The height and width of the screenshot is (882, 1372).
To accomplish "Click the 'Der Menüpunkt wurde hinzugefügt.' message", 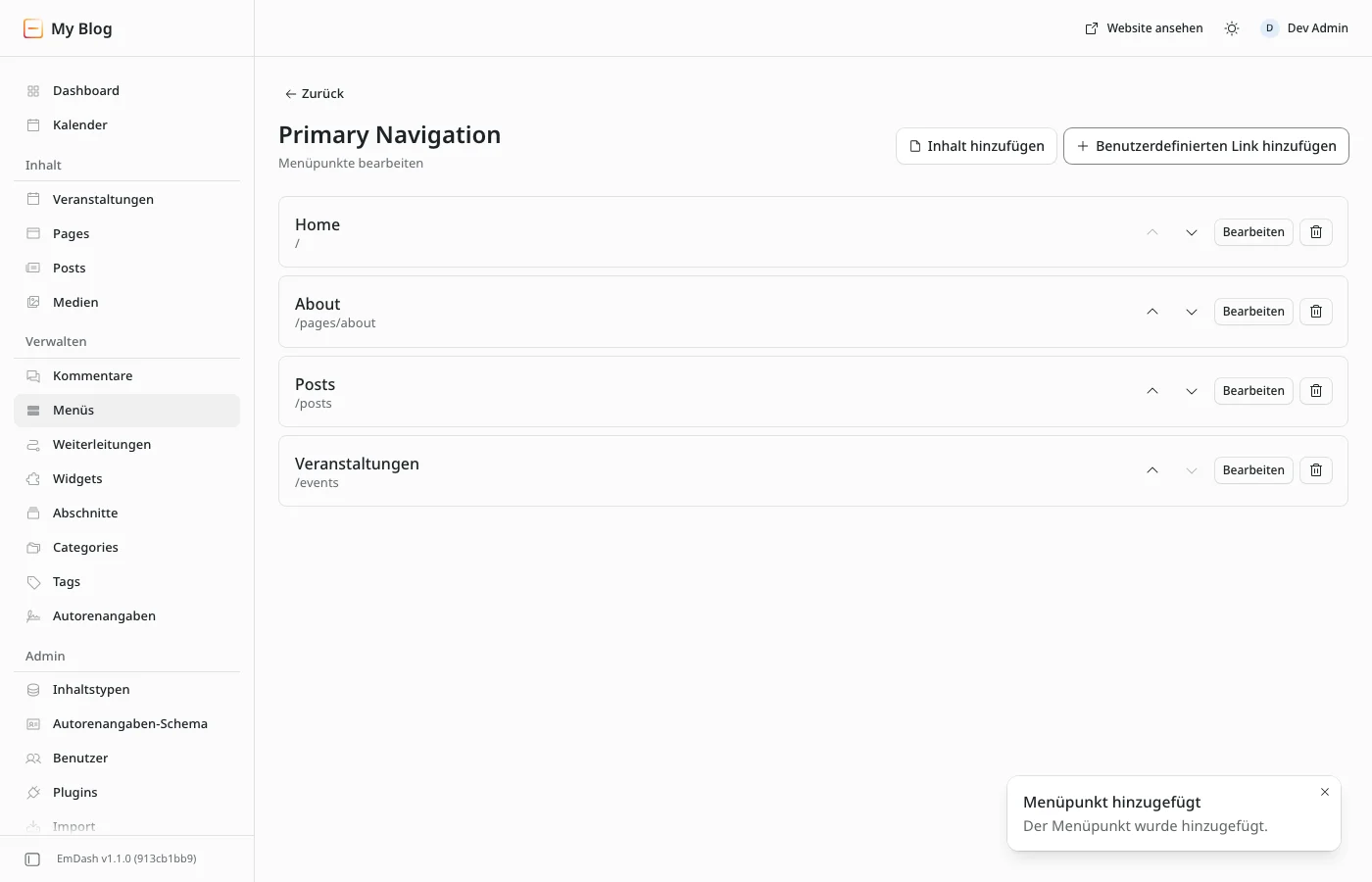I will pyautogui.click(x=1146, y=826).
